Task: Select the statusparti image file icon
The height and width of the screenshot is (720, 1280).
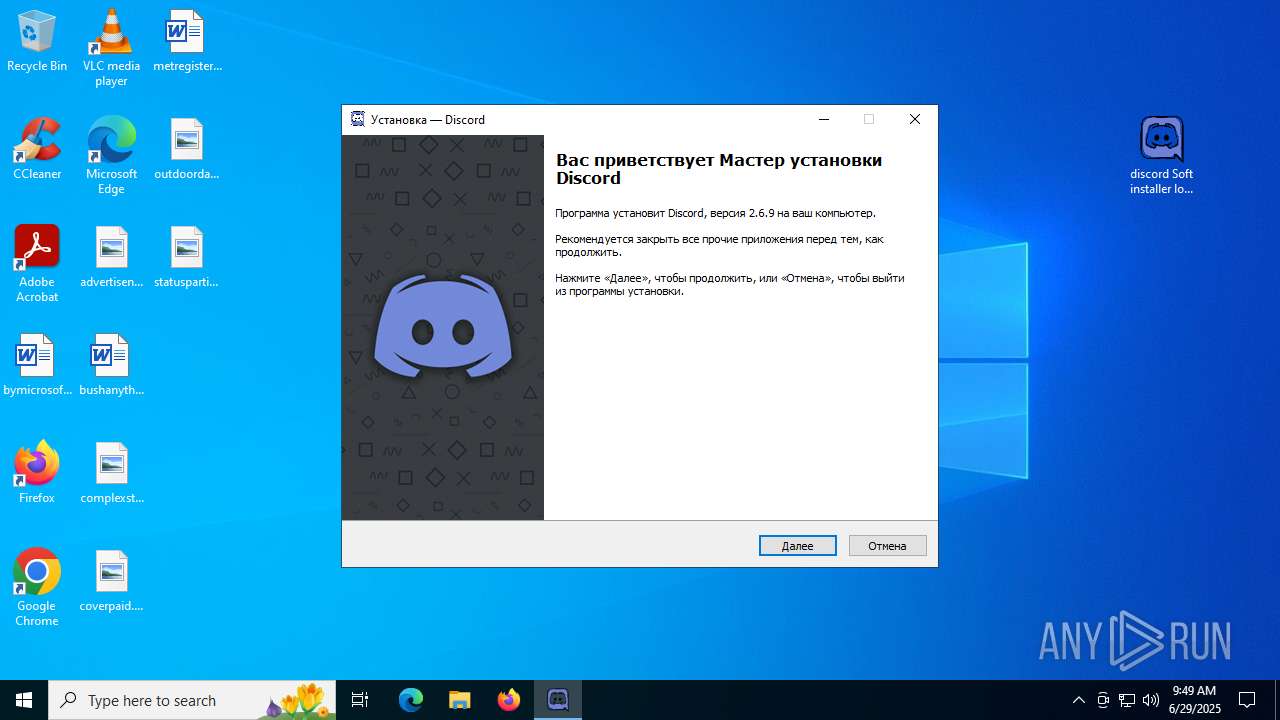Action: coord(186,257)
